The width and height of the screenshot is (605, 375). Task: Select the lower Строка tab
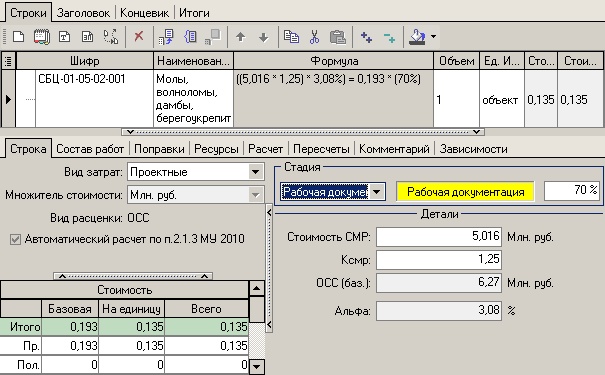point(28,149)
